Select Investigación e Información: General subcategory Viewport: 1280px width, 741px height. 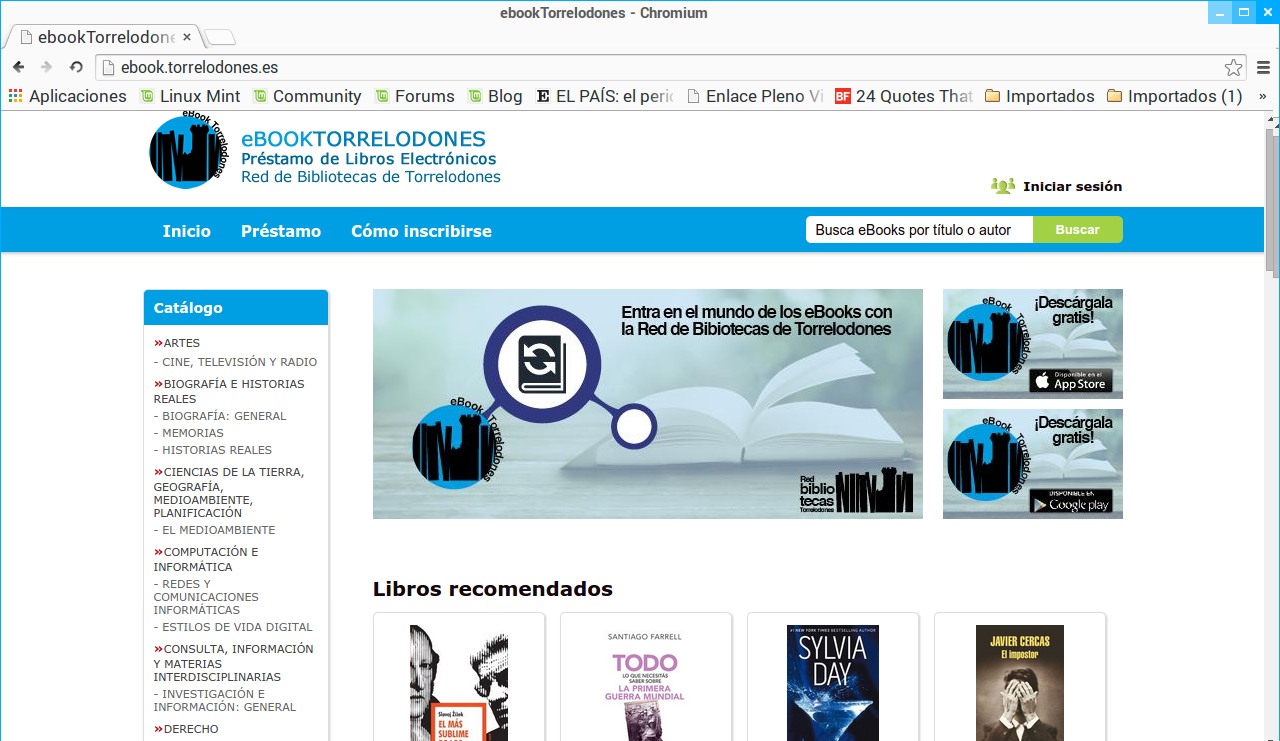click(225, 700)
